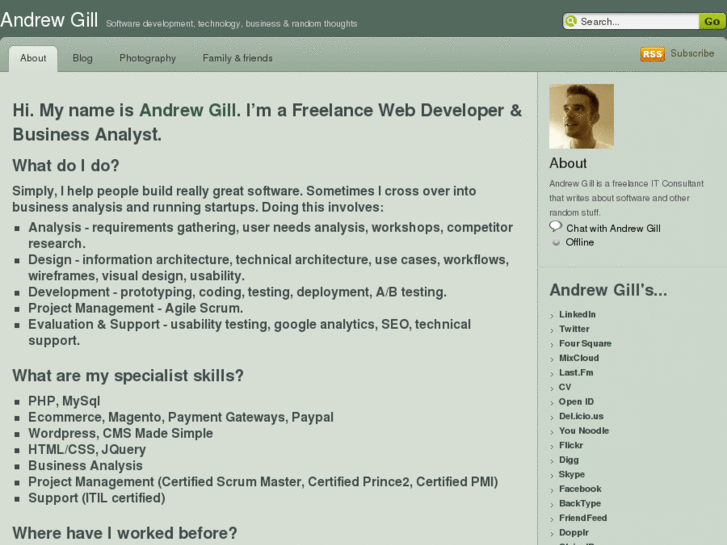Click the 'HTML/CSS, JQuery' list item
The width and height of the screenshot is (727, 545).
(x=87, y=449)
